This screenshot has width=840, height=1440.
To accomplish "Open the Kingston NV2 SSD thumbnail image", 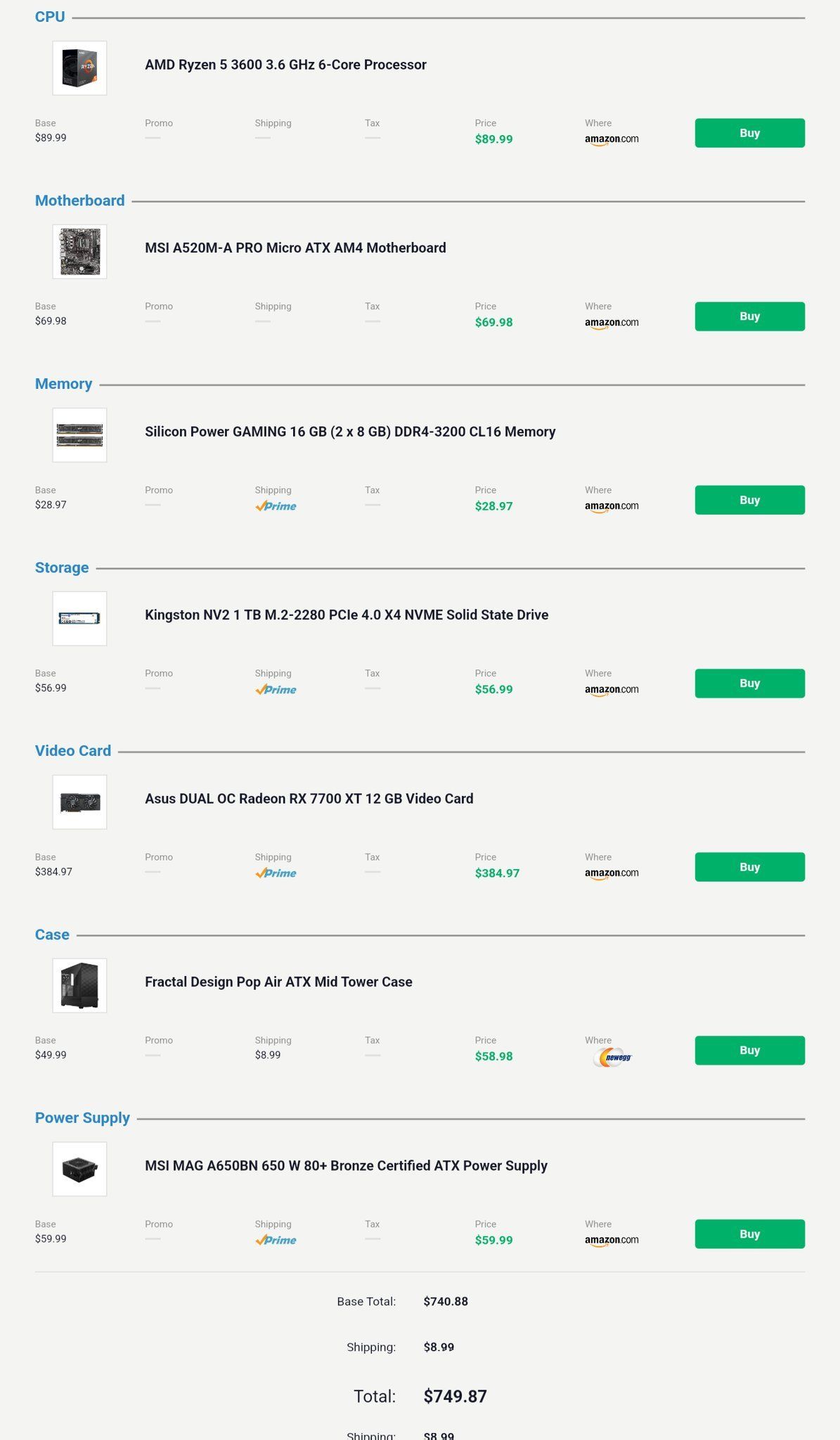I will pyautogui.click(x=79, y=619).
